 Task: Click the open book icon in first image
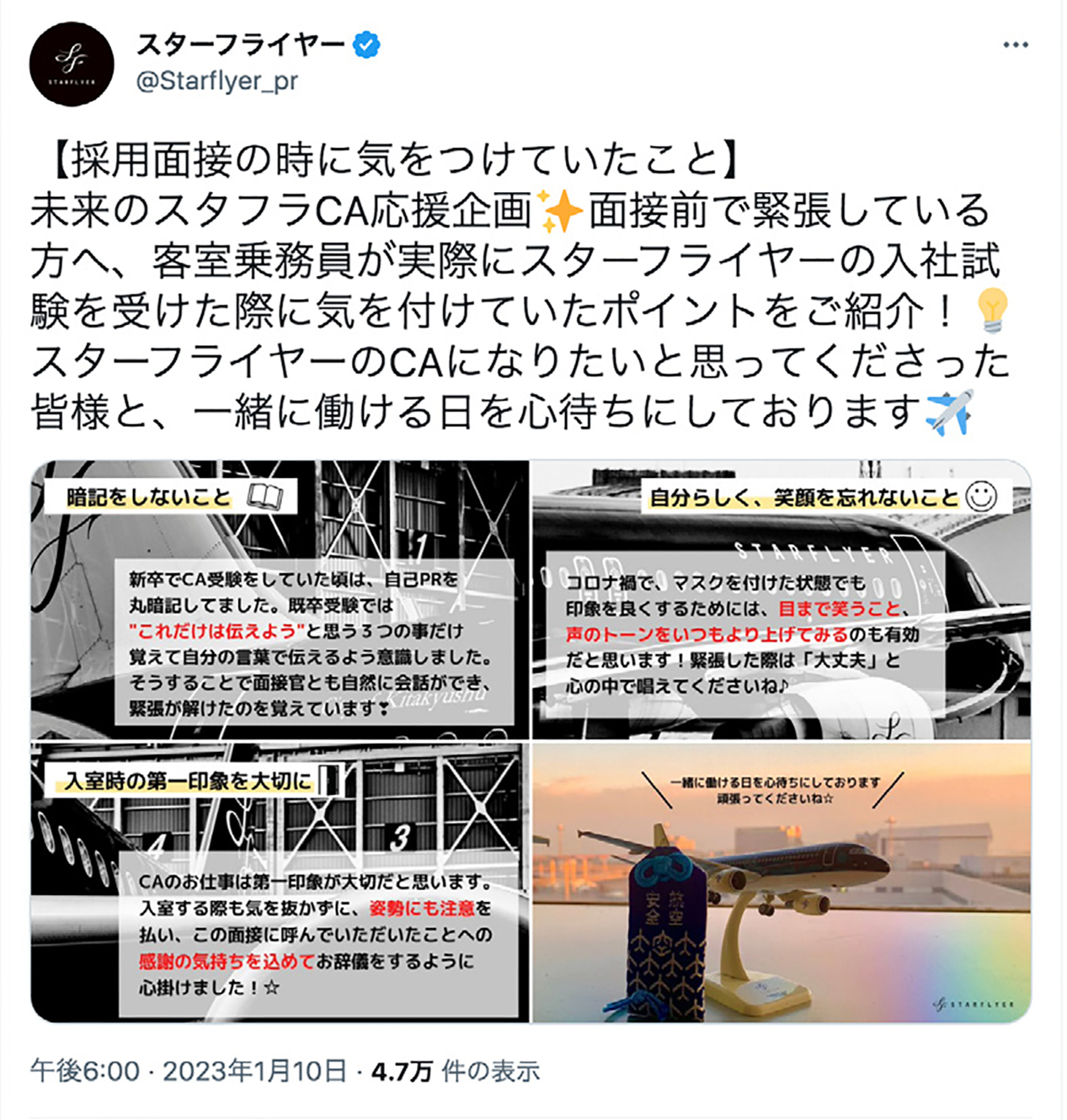coord(265,497)
